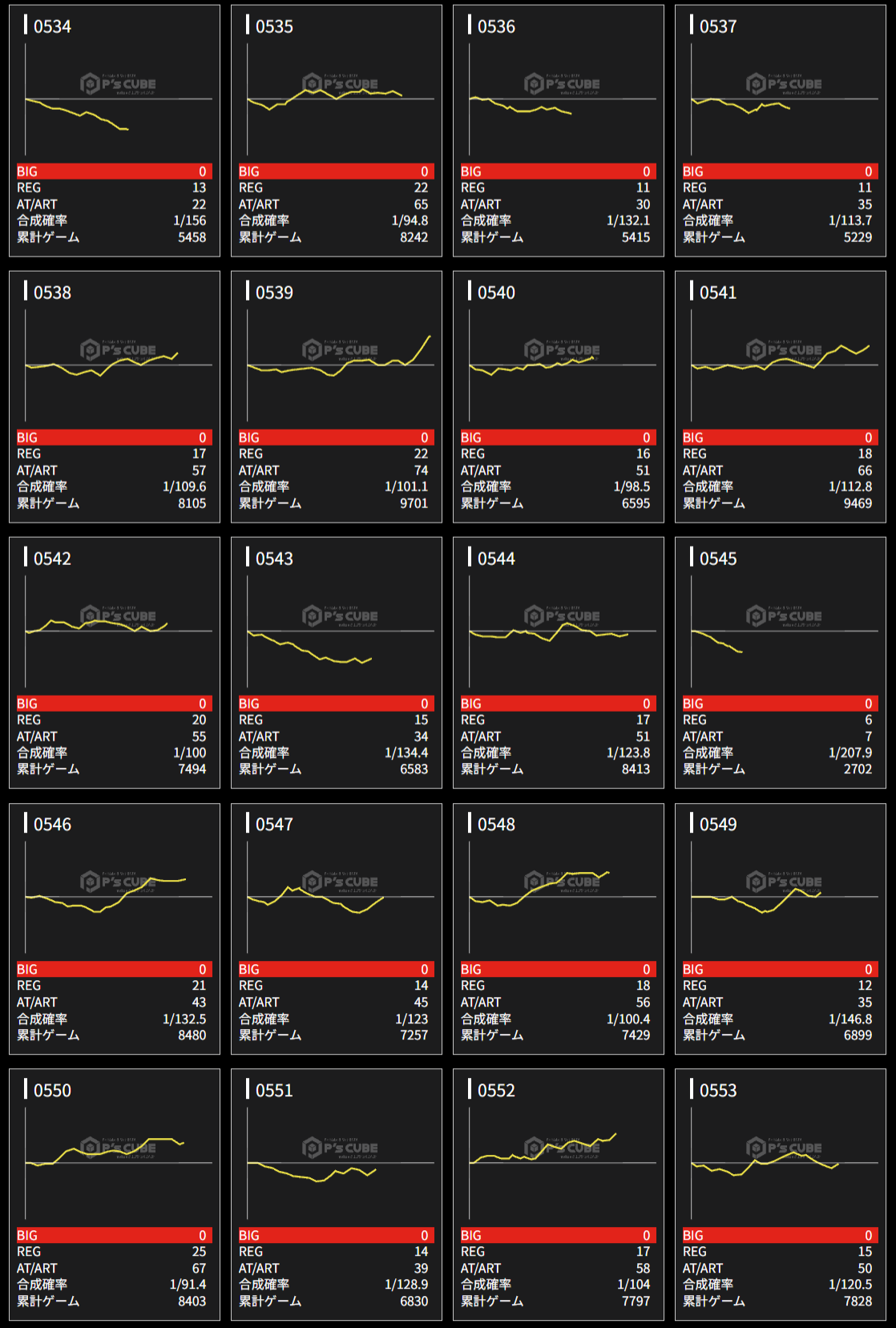Viewport: 896px width, 1328px height.
Task: Click the REG count 22 on machine 0539
Action: [x=421, y=454]
